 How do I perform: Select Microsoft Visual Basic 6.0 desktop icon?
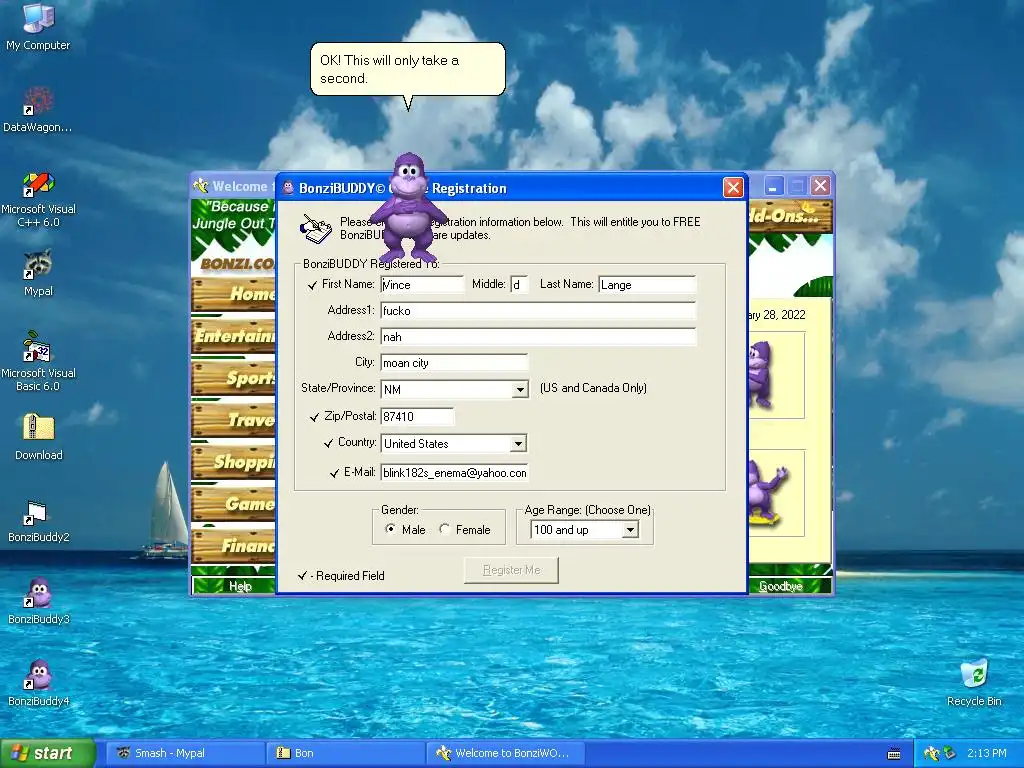[38, 361]
